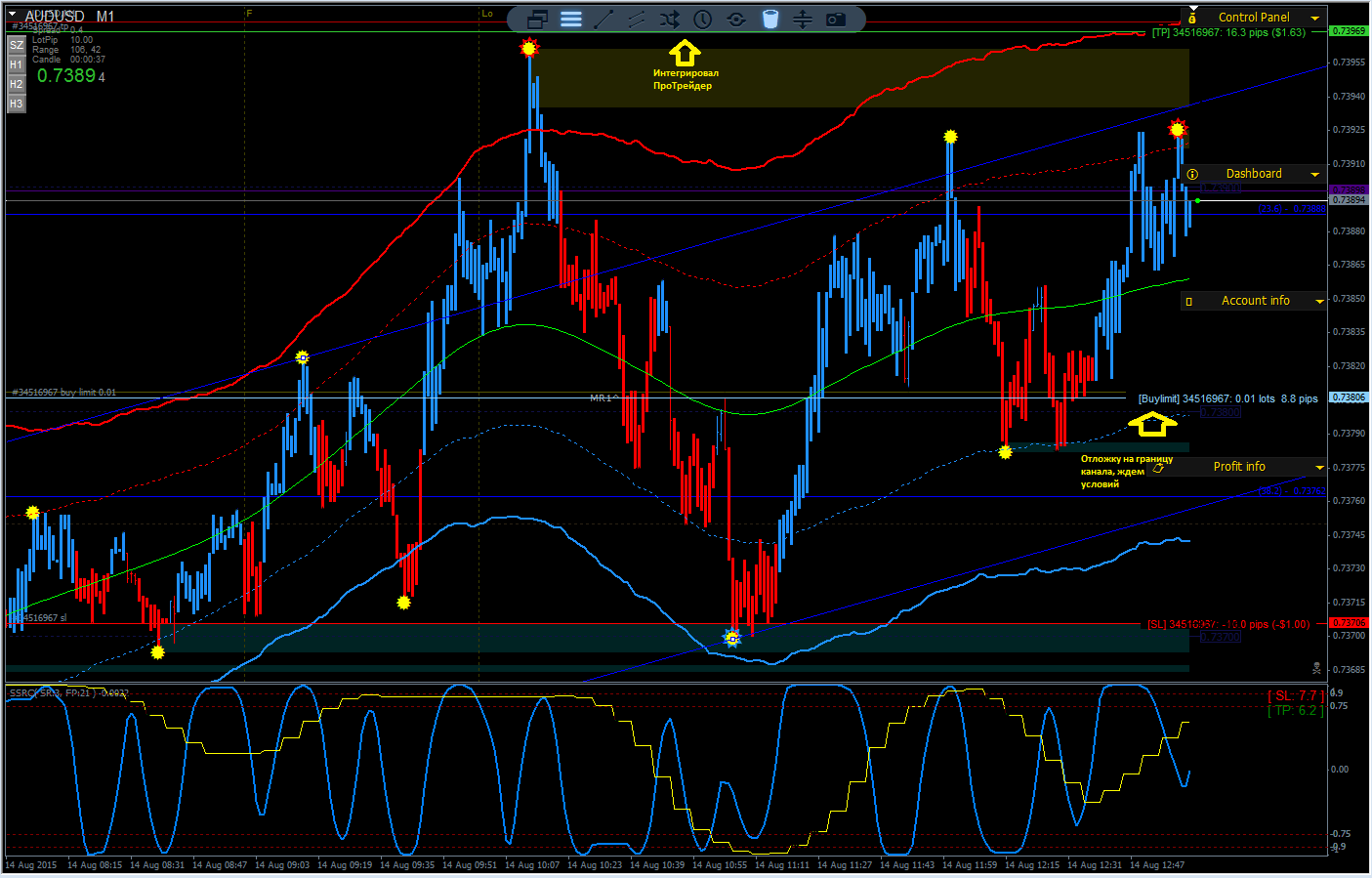The height and width of the screenshot is (878, 1372).
Task: Click the yellow dot marker at 14 Aug 2015 high
Action: (33, 513)
